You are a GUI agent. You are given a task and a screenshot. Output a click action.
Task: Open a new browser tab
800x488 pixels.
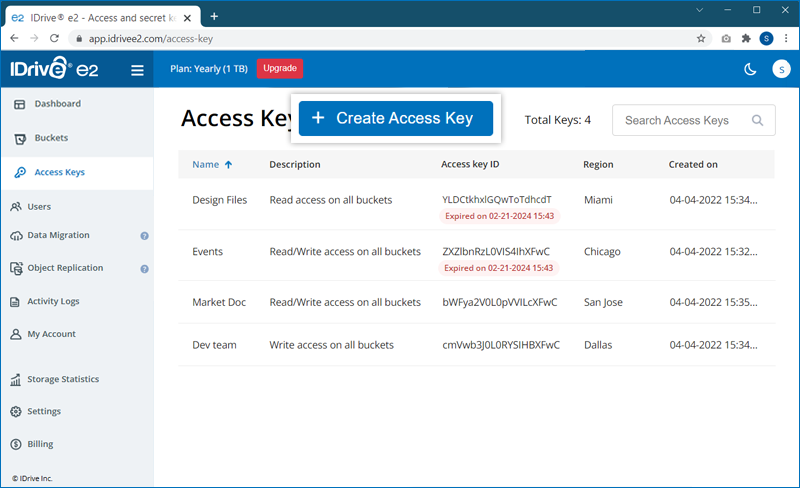[214, 16]
